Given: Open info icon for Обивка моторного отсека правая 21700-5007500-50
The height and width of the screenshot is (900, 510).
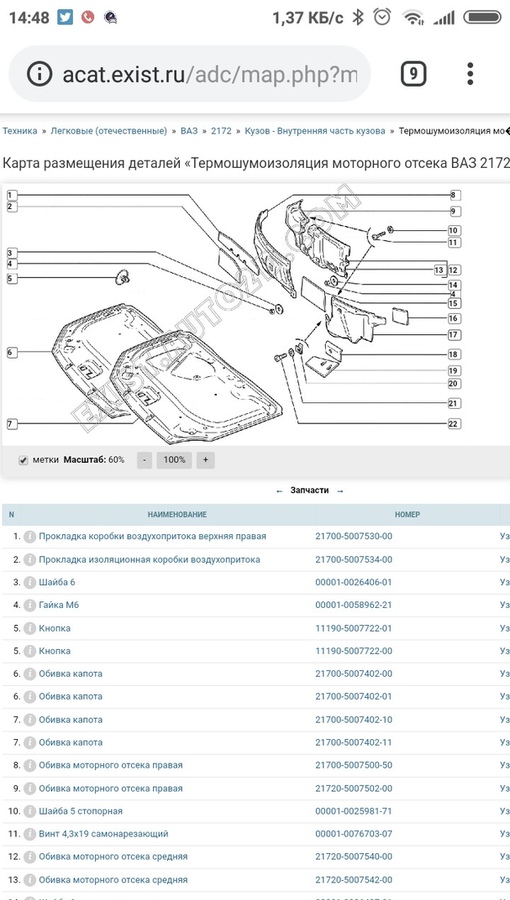Looking at the screenshot, I should 30,766.
